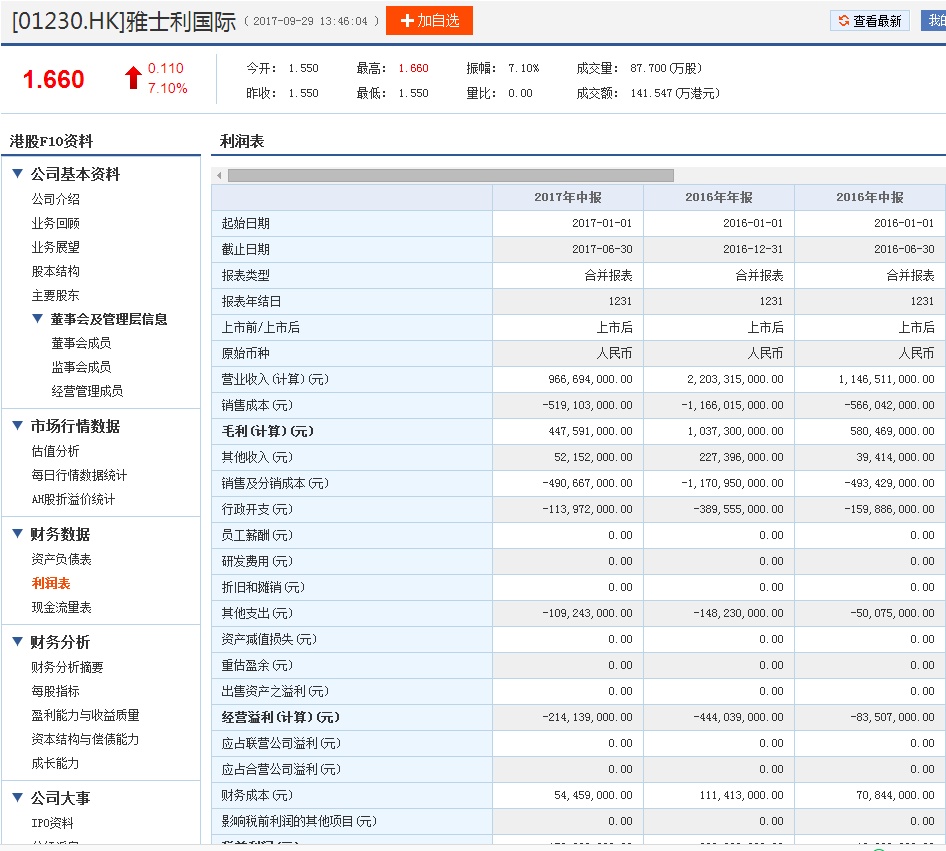Open the 资产负债表 balance sheet
This screenshot has height=851, width=946.
coord(62,559)
